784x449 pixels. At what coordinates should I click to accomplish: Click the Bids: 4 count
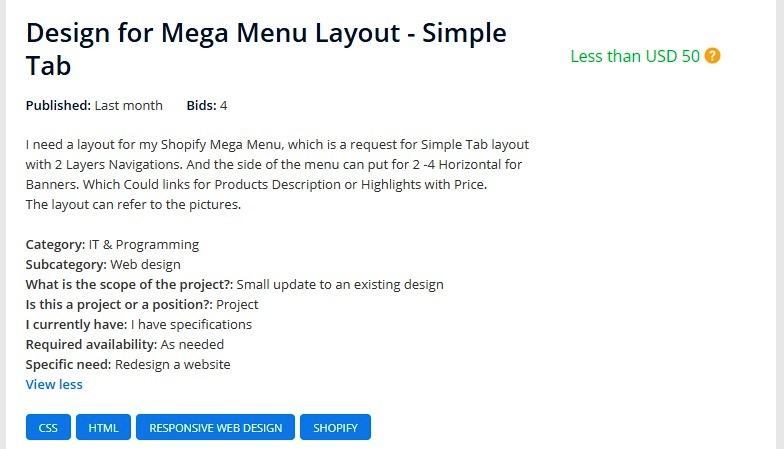pos(207,105)
